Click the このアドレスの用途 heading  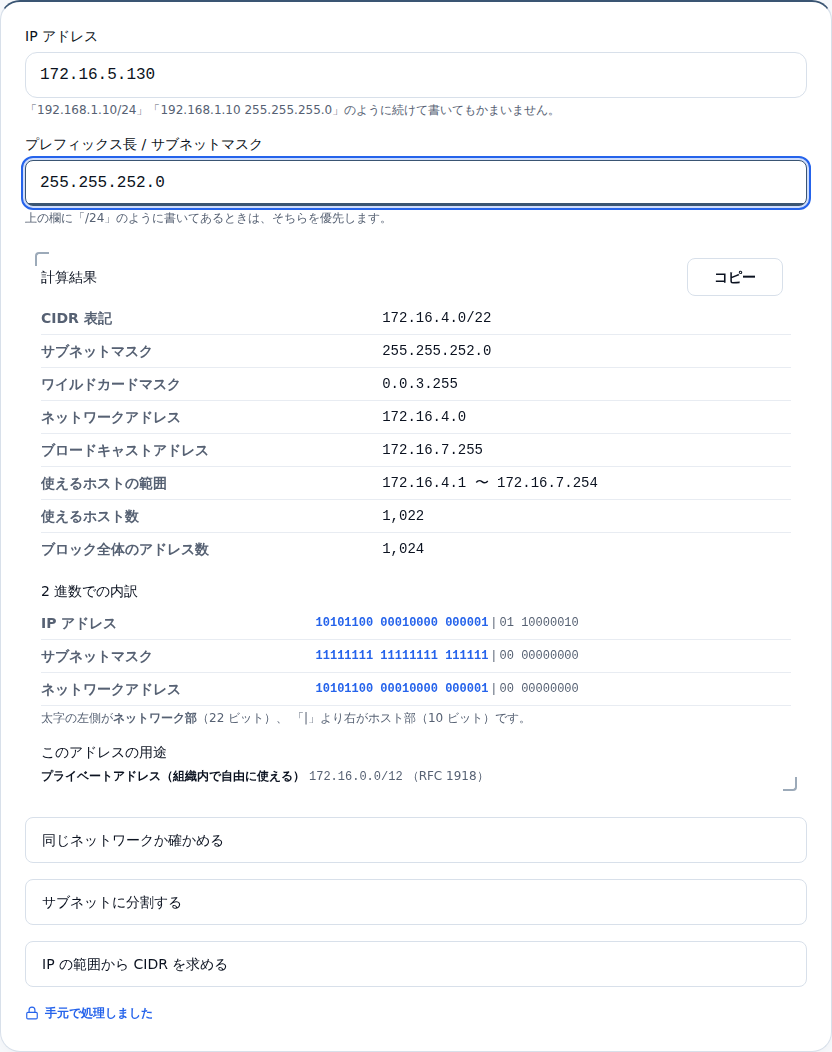point(103,752)
